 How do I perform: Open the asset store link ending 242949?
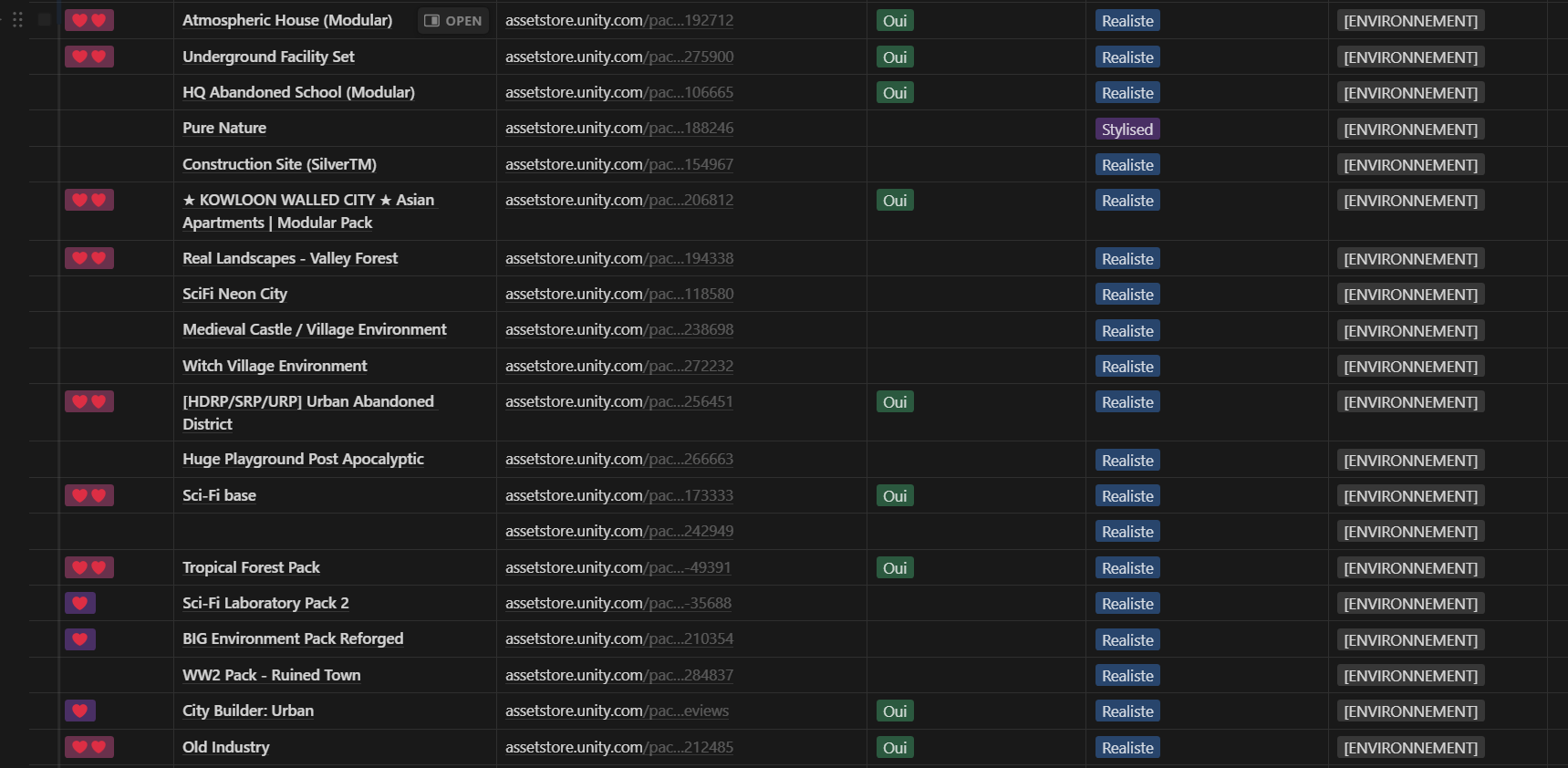(x=619, y=531)
